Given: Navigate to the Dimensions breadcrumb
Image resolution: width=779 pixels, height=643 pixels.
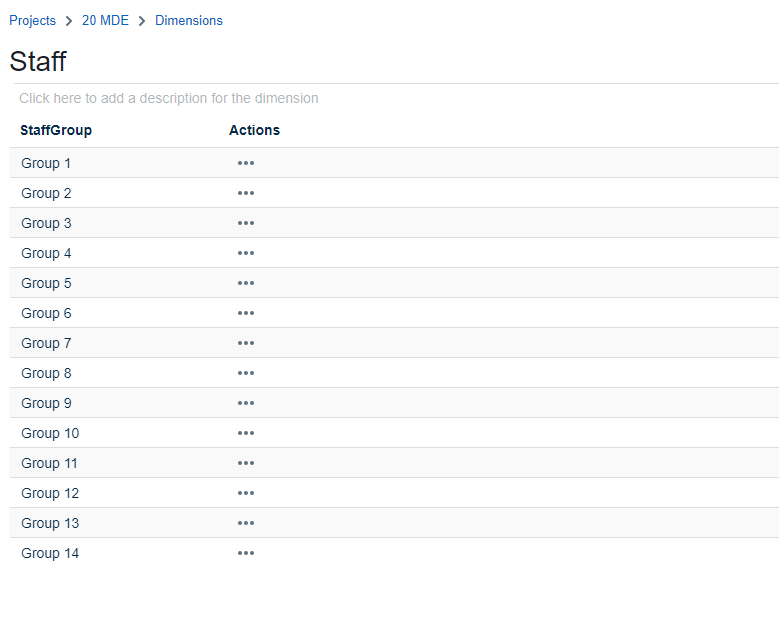Looking at the screenshot, I should coord(189,20).
